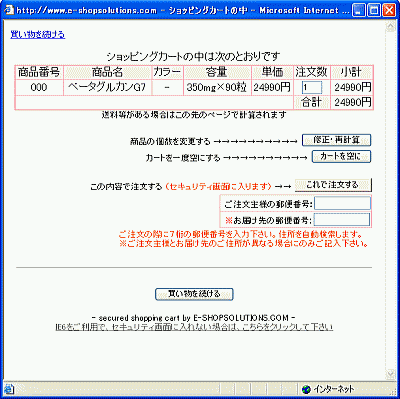Focus the ご注文主様の郵便番号 field
This screenshot has height=399, width=400.
tap(342, 203)
